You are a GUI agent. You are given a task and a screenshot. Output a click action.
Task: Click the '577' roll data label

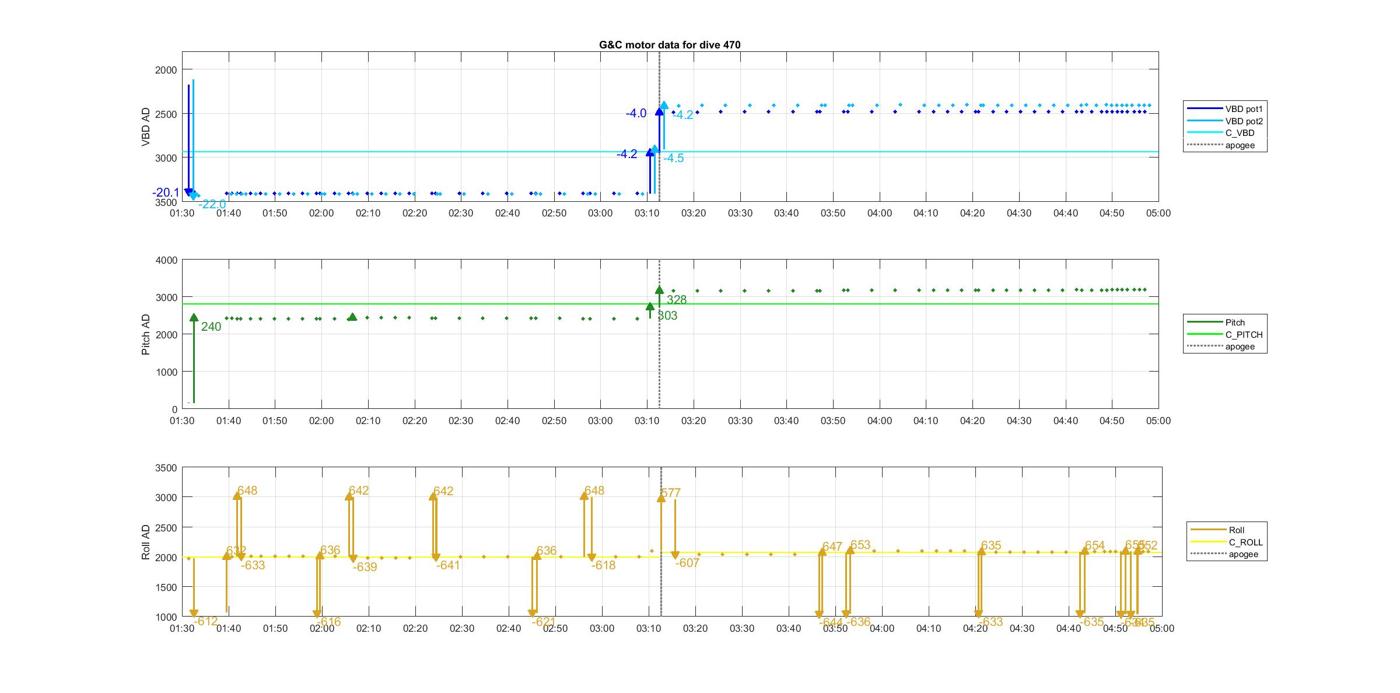click(670, 493)
